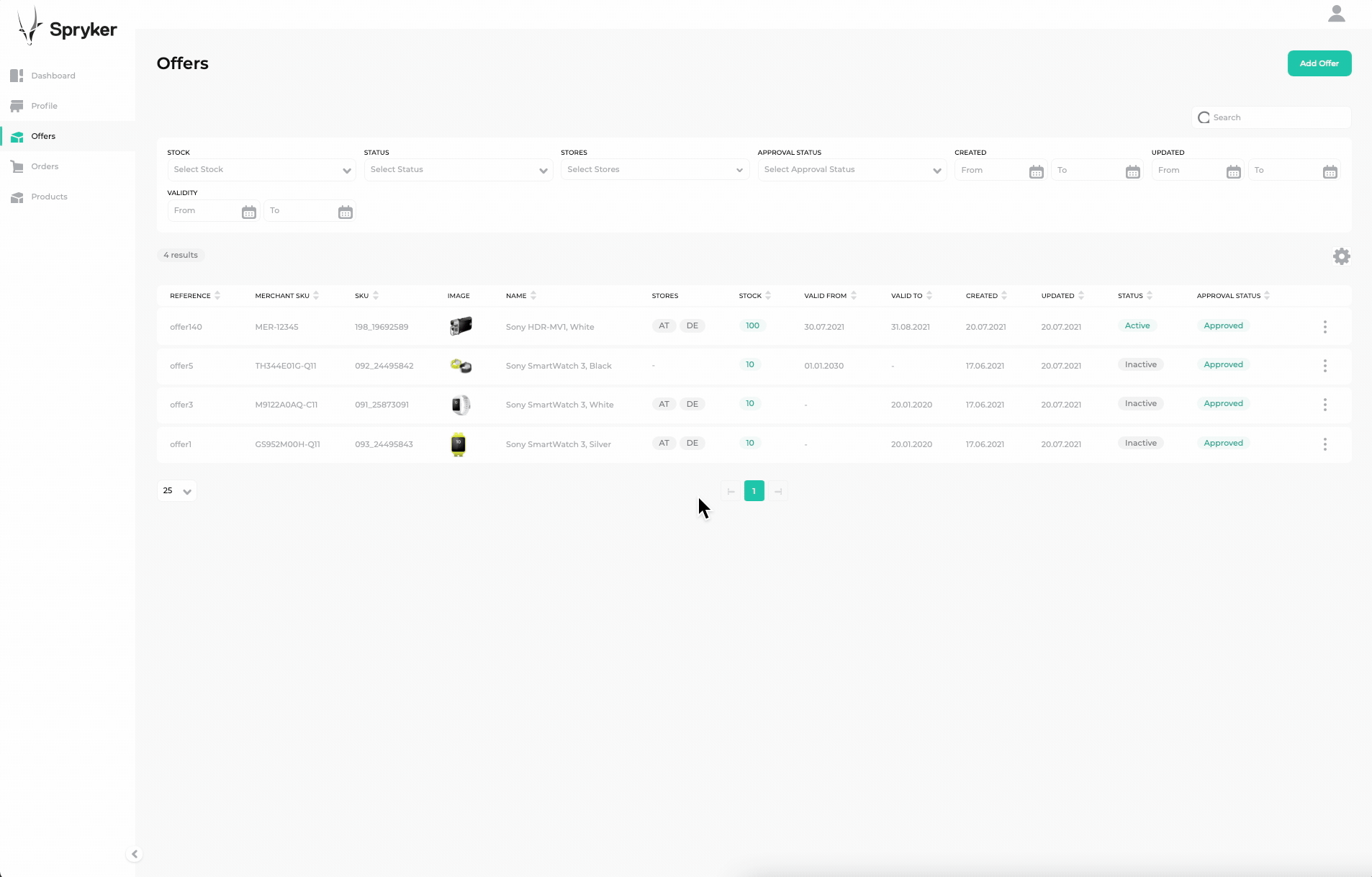1372x877 pixels.
Task: Go to last page arrow
Action: tap(777, 491)
